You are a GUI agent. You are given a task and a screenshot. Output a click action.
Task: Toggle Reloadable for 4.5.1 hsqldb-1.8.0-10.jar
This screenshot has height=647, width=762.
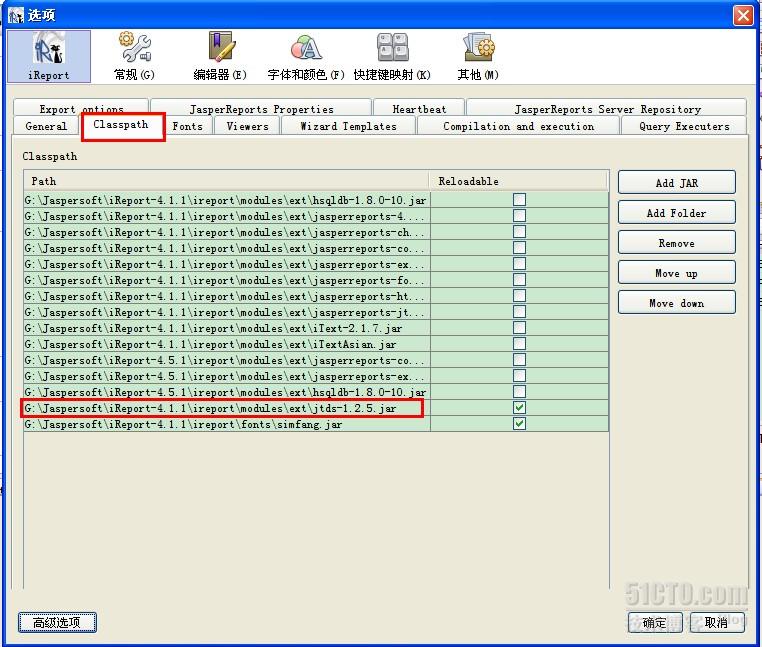[x=520, y=392]
